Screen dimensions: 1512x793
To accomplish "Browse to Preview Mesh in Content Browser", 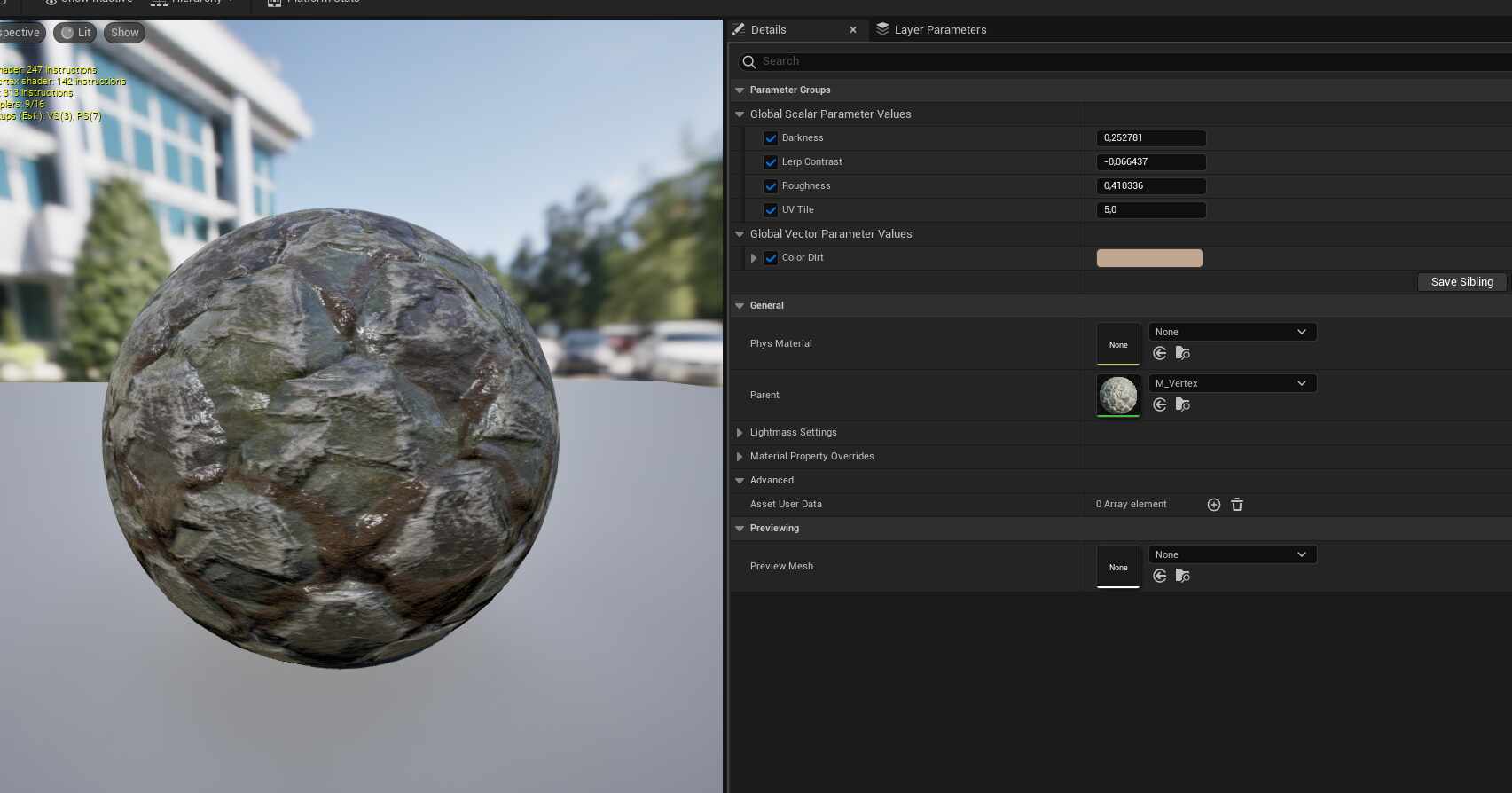I will pos(1182,576).
